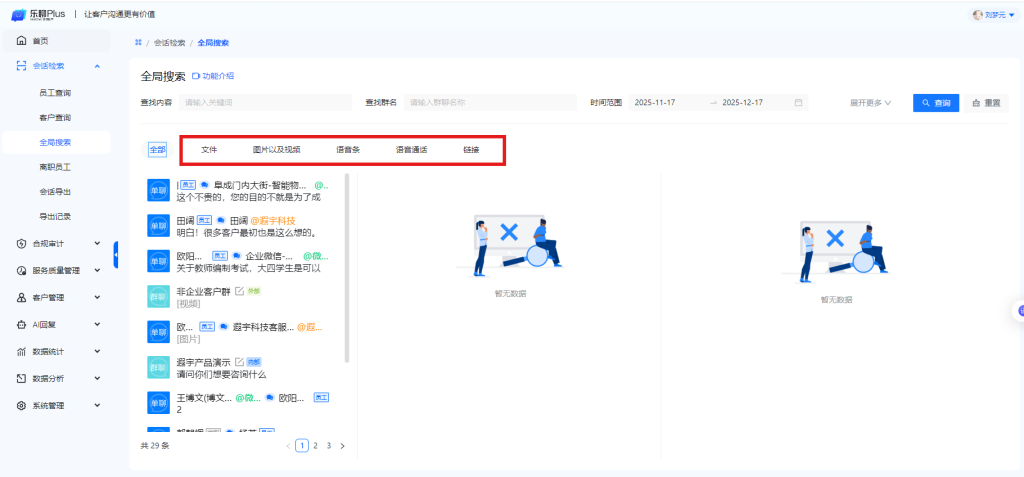Expand more filters via 展开更多
Viewport: 1024px width, 477px height.
(x=870, y=102)
